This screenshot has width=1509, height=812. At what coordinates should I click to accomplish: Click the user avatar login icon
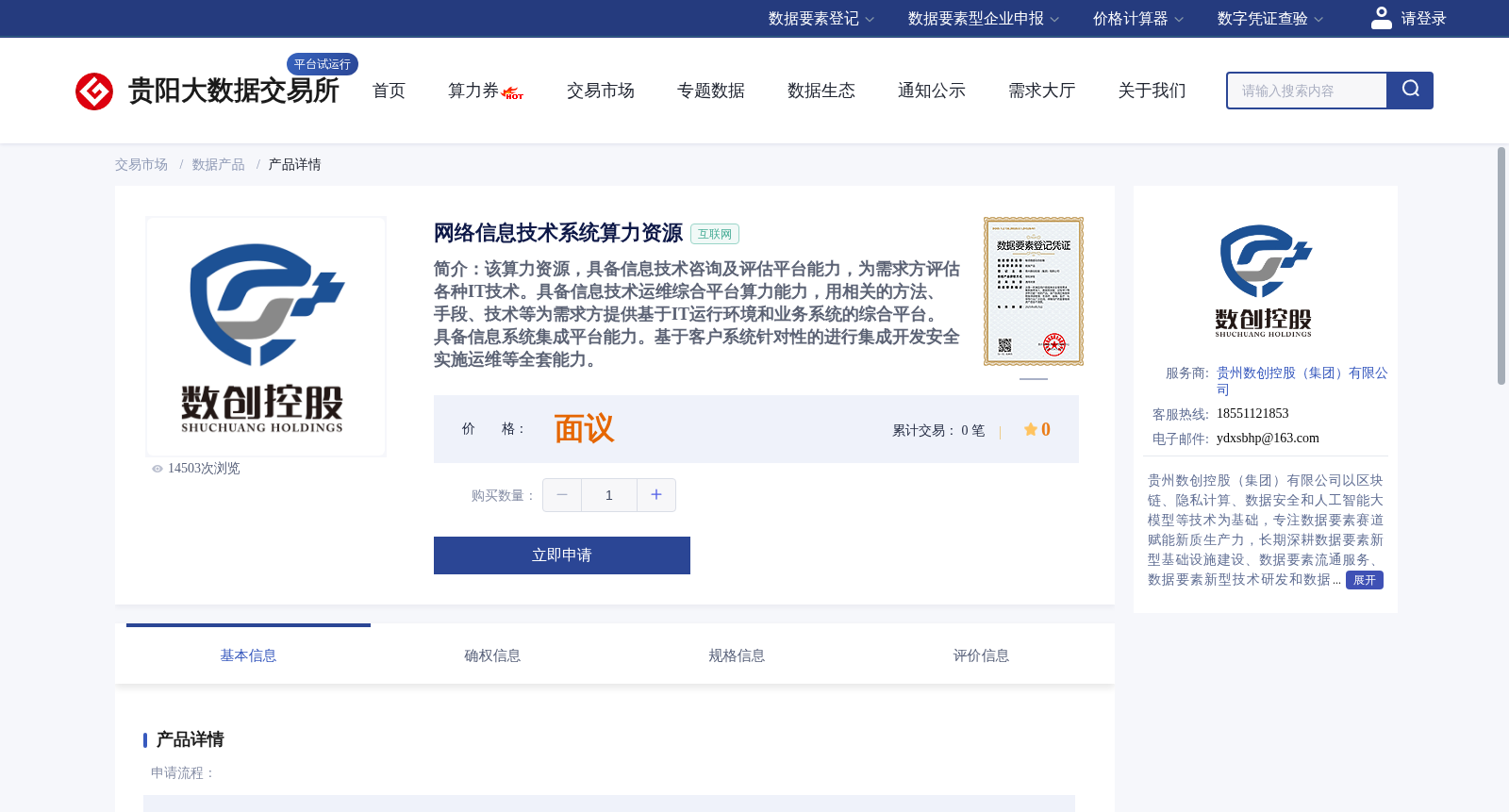[1382, 18]
